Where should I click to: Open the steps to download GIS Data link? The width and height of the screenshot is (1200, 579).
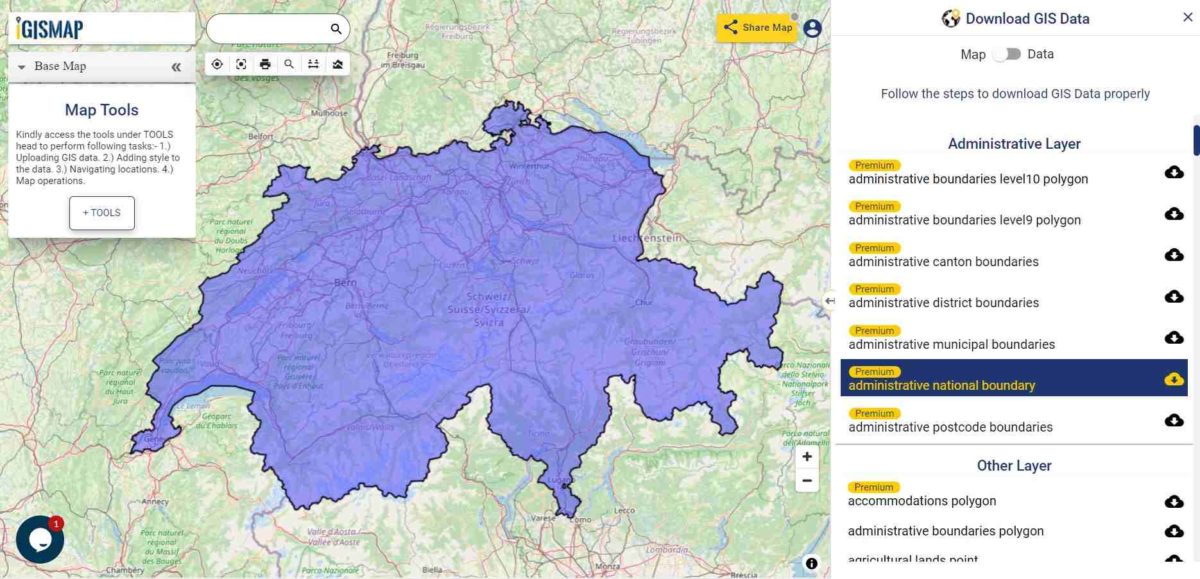coord(1014,93)
